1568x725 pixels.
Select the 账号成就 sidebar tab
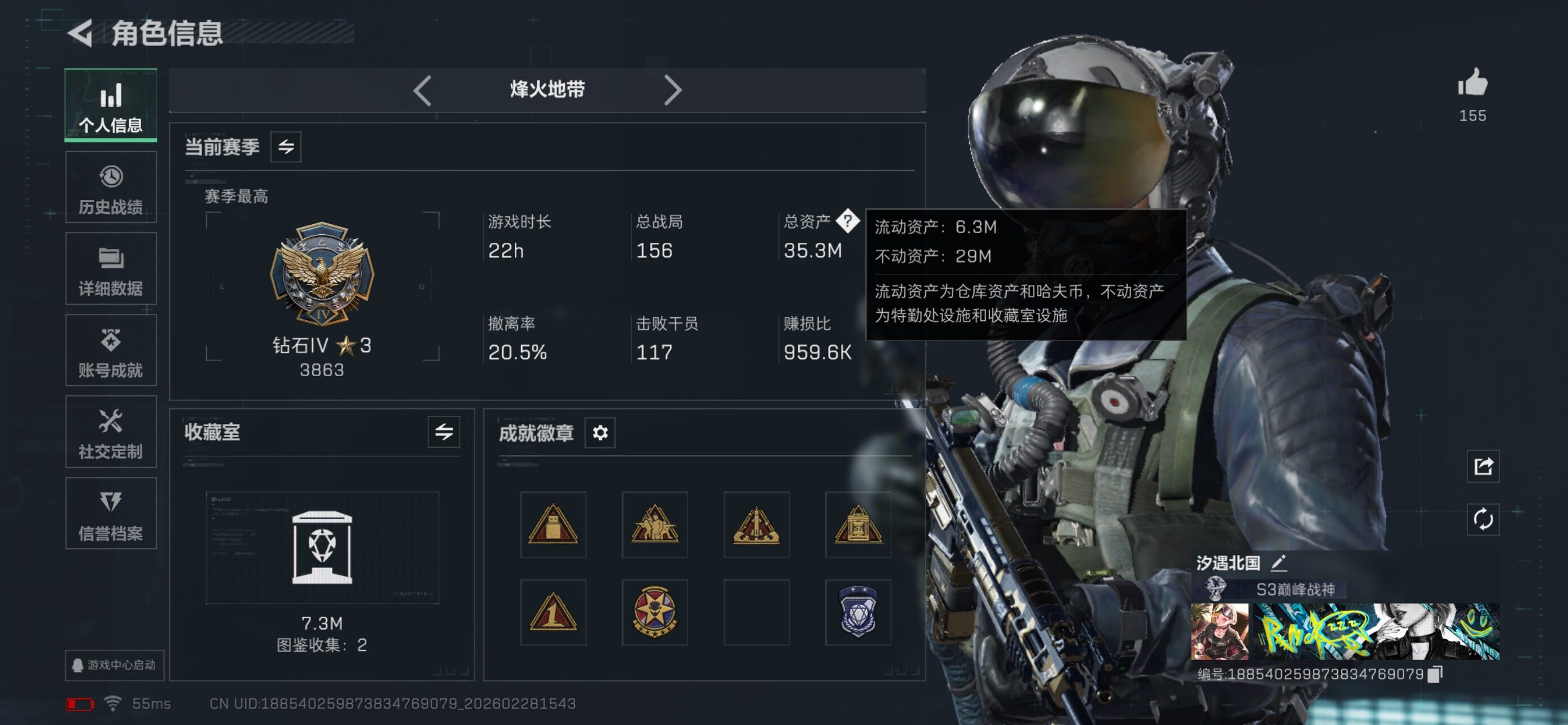click(111, 350)
